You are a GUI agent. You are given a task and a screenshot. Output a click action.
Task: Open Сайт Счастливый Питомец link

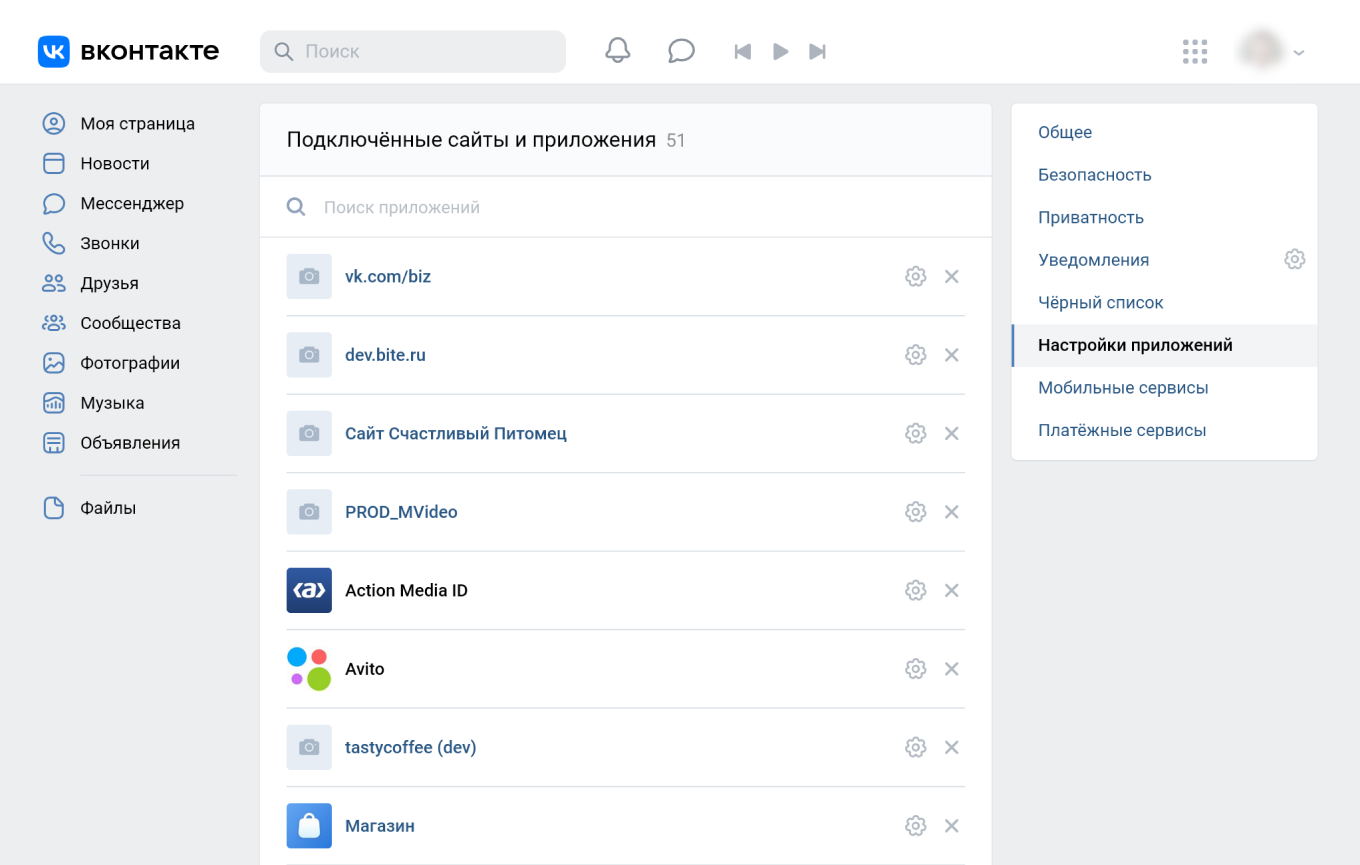tap(456, 434)
